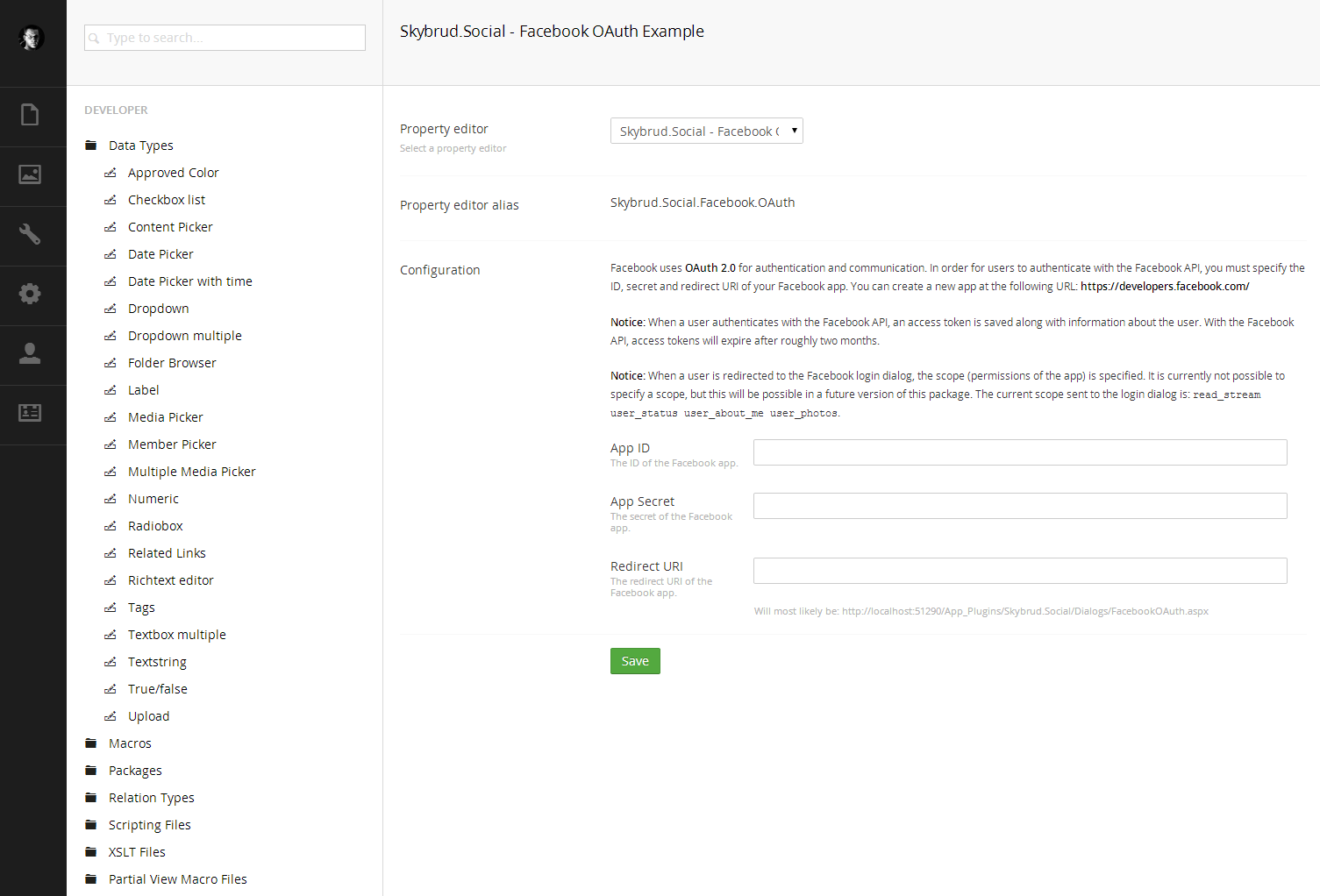
Task: Click the search magnifier icon
Action: tap(94, 39)
